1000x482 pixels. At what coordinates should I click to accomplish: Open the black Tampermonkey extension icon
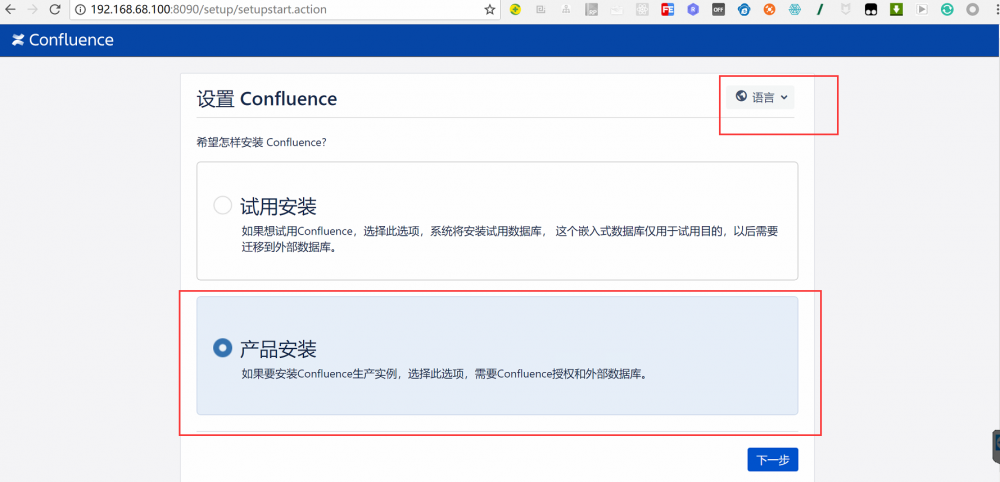coord(871,10)
